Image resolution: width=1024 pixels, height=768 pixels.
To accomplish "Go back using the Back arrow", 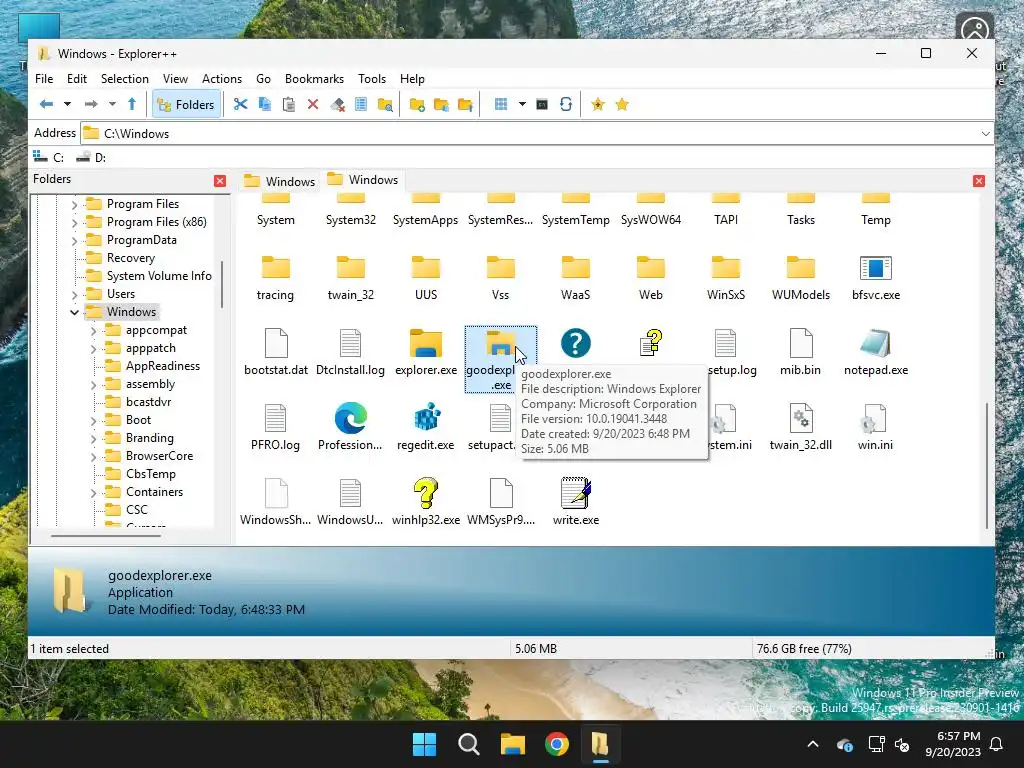I will 46,104.
